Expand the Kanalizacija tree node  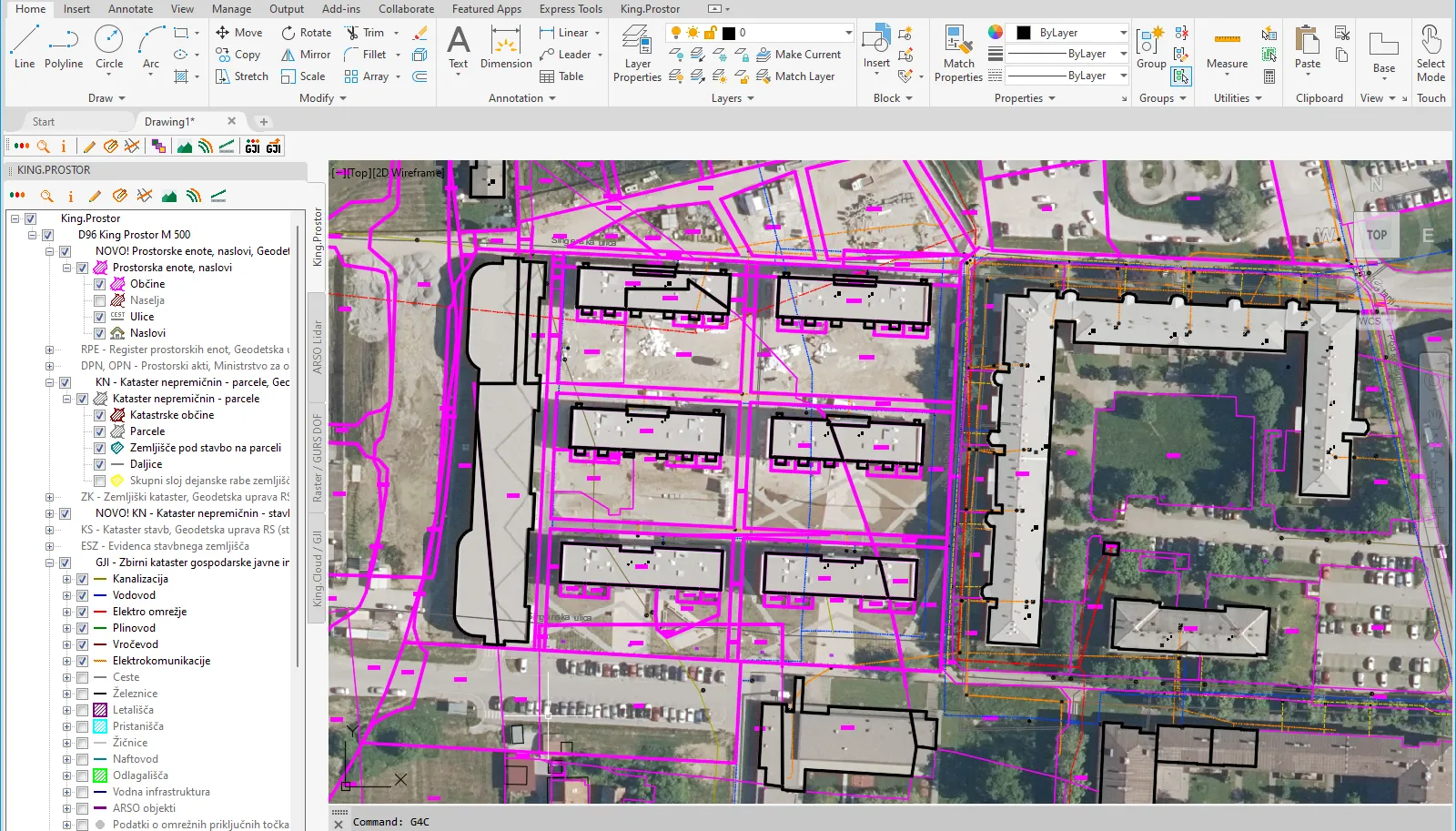66,579
